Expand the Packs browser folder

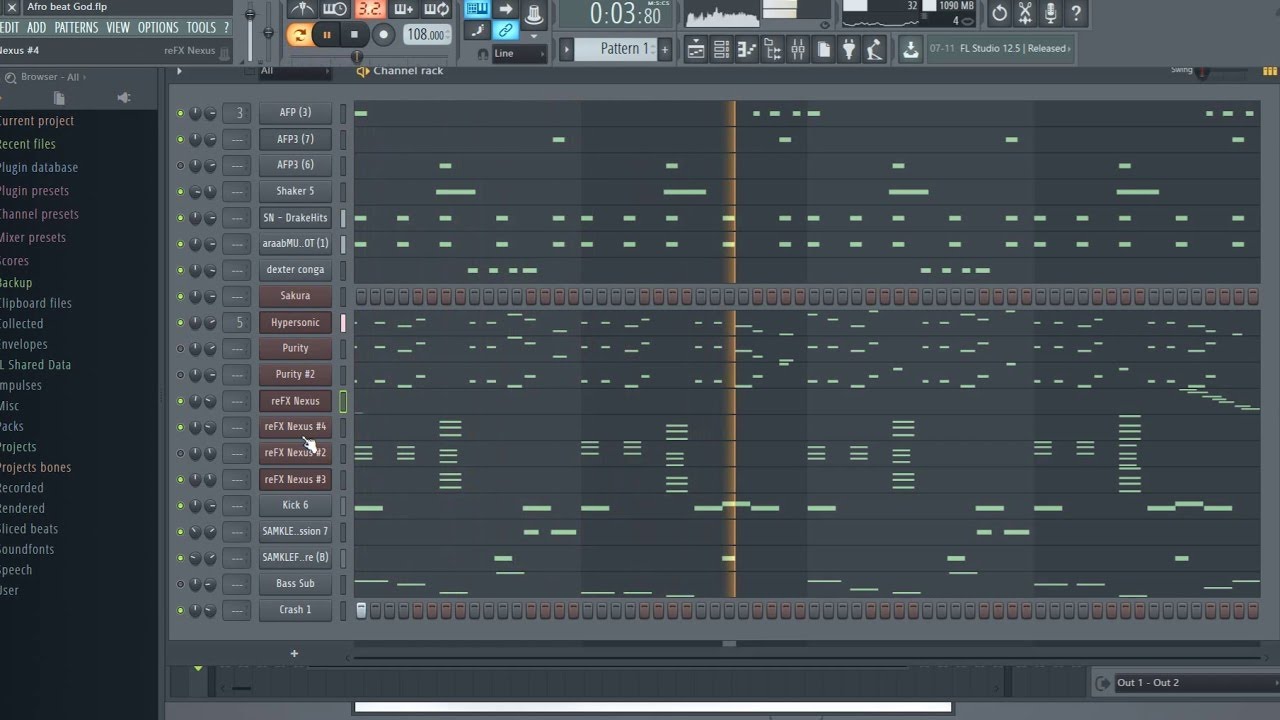[x=12, y=427]
